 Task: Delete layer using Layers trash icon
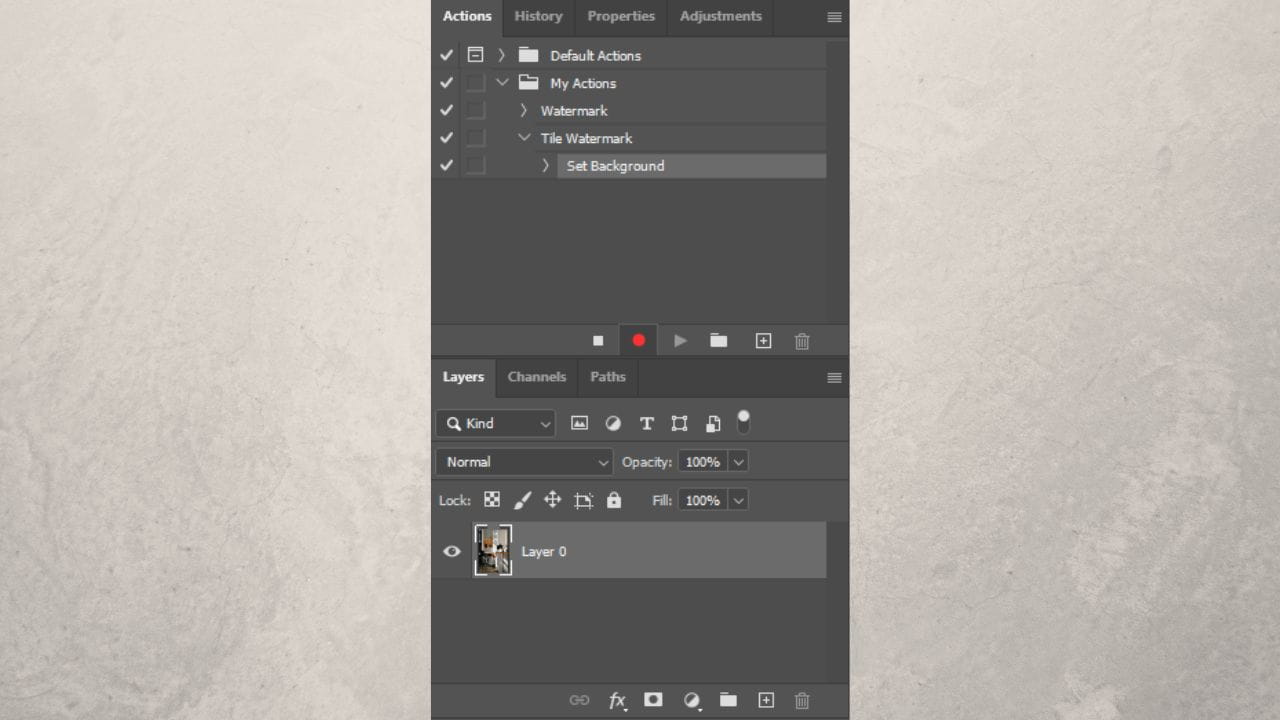pyautogui.click(x=802, y=701)
